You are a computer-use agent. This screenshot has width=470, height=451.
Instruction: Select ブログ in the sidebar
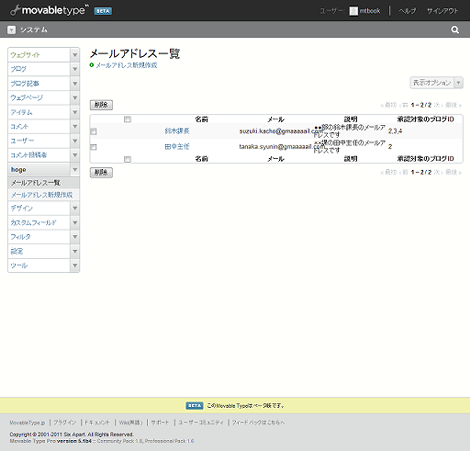tap(18, 69)
